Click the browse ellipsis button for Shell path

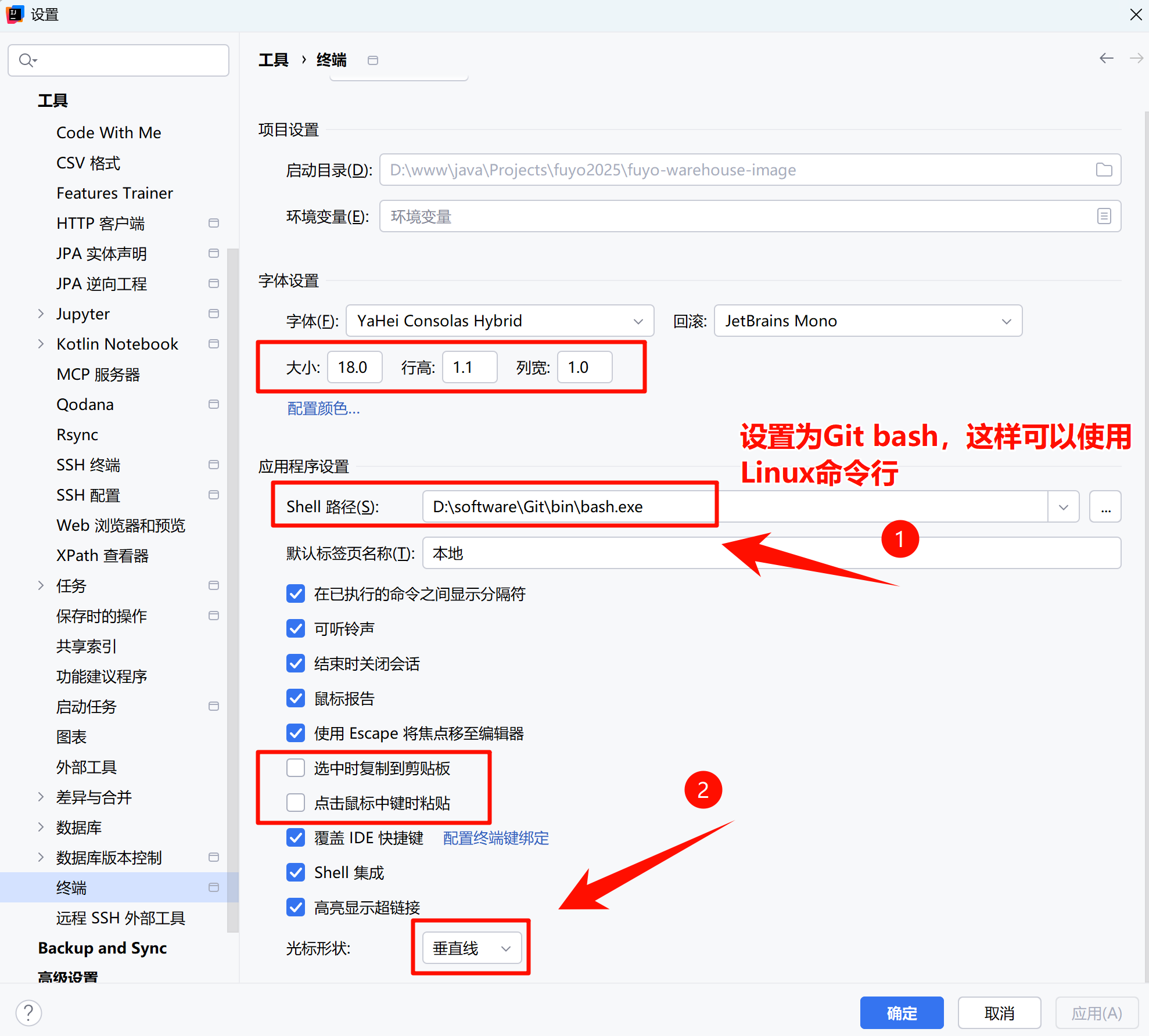click(x=1105, y=507)
